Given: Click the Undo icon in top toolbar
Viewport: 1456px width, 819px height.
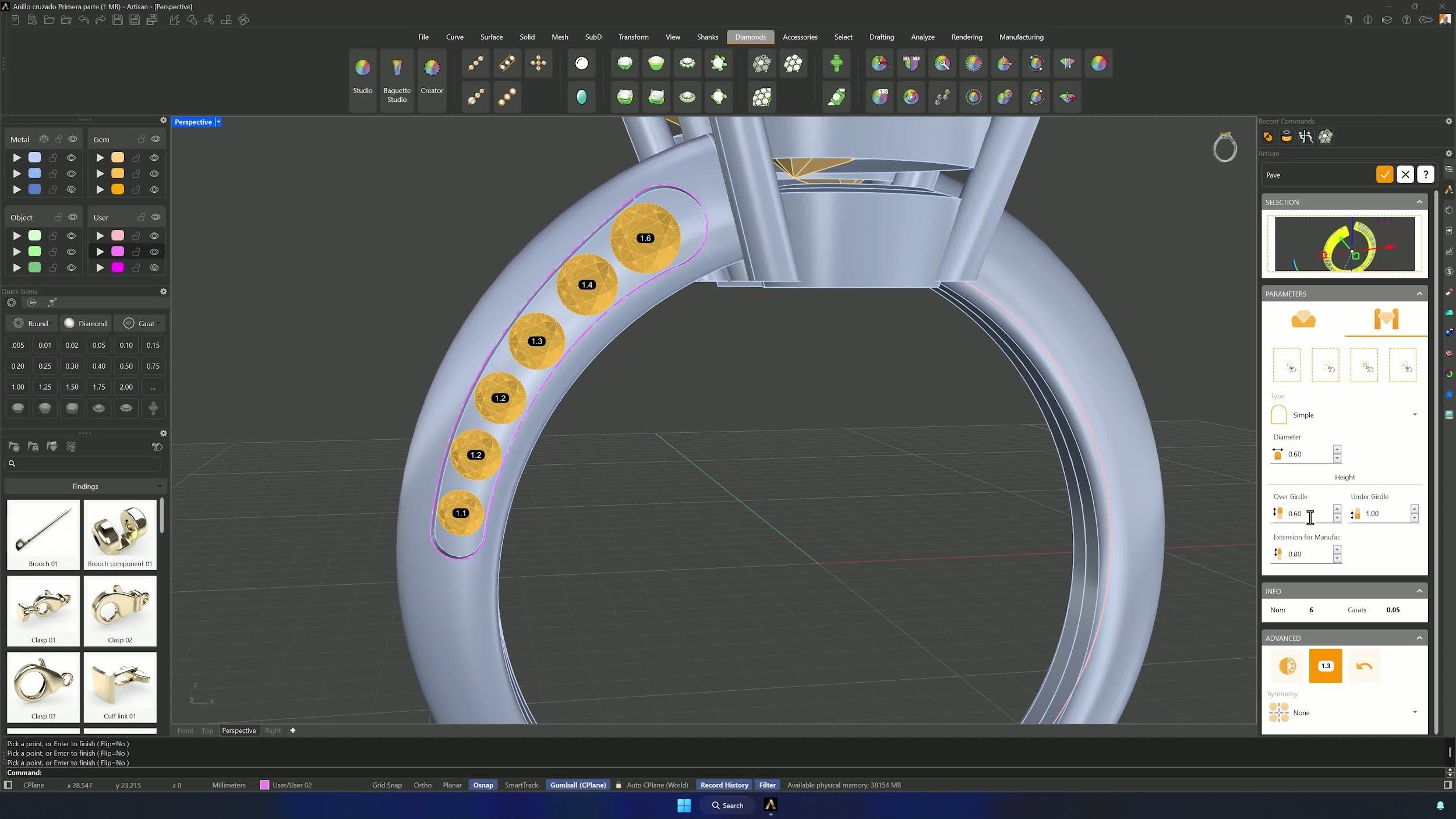Looking at the screenshot, I should [83, 20].
